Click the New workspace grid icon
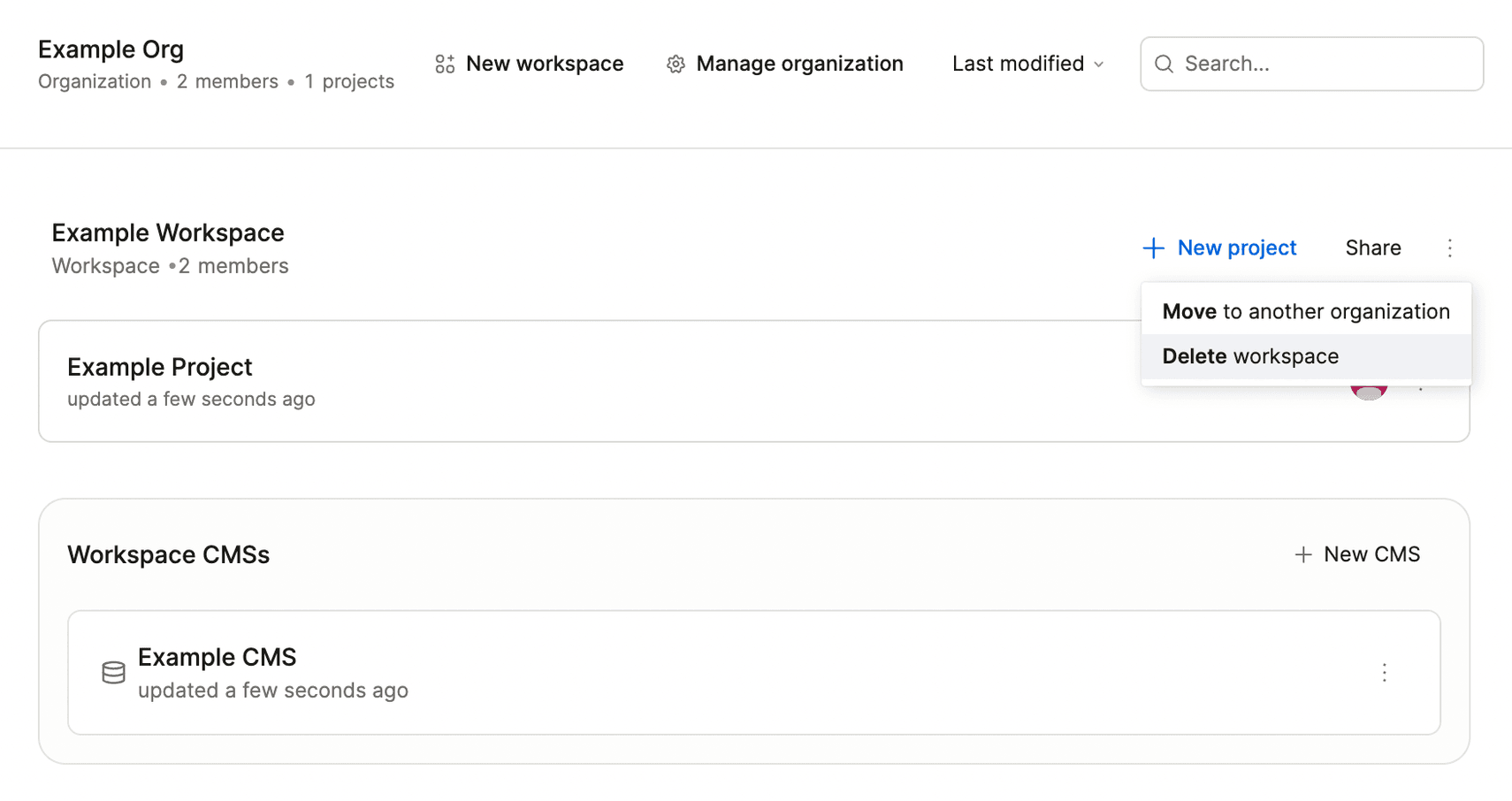The width and height of the screenshot is (1512, 801). pos(445,64)
